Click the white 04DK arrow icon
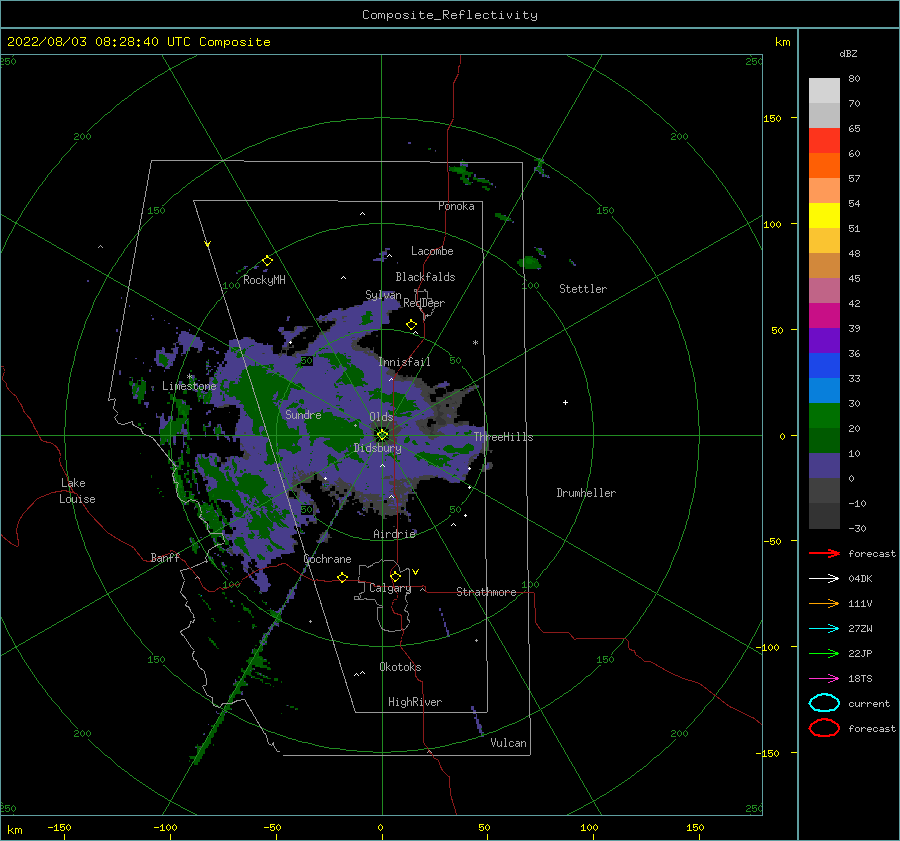Image resolution: width=900 pixels, height=841 pixels. click(x=824, y=579)
